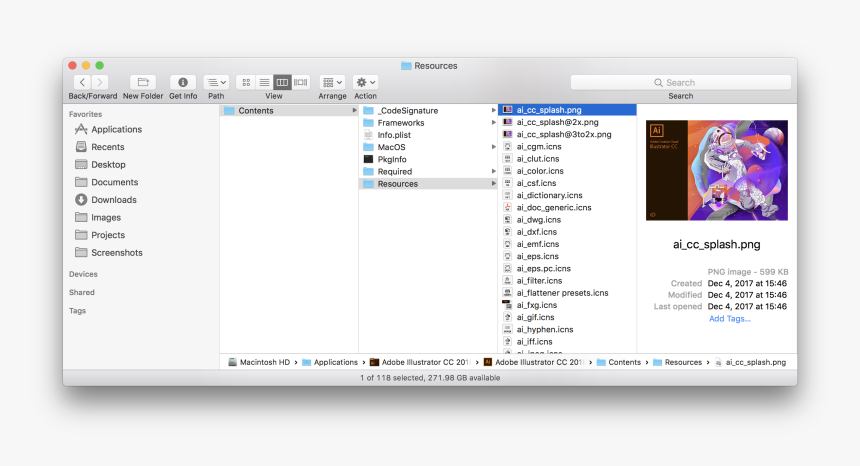Switch to cover flow view

tap(301, 82)
